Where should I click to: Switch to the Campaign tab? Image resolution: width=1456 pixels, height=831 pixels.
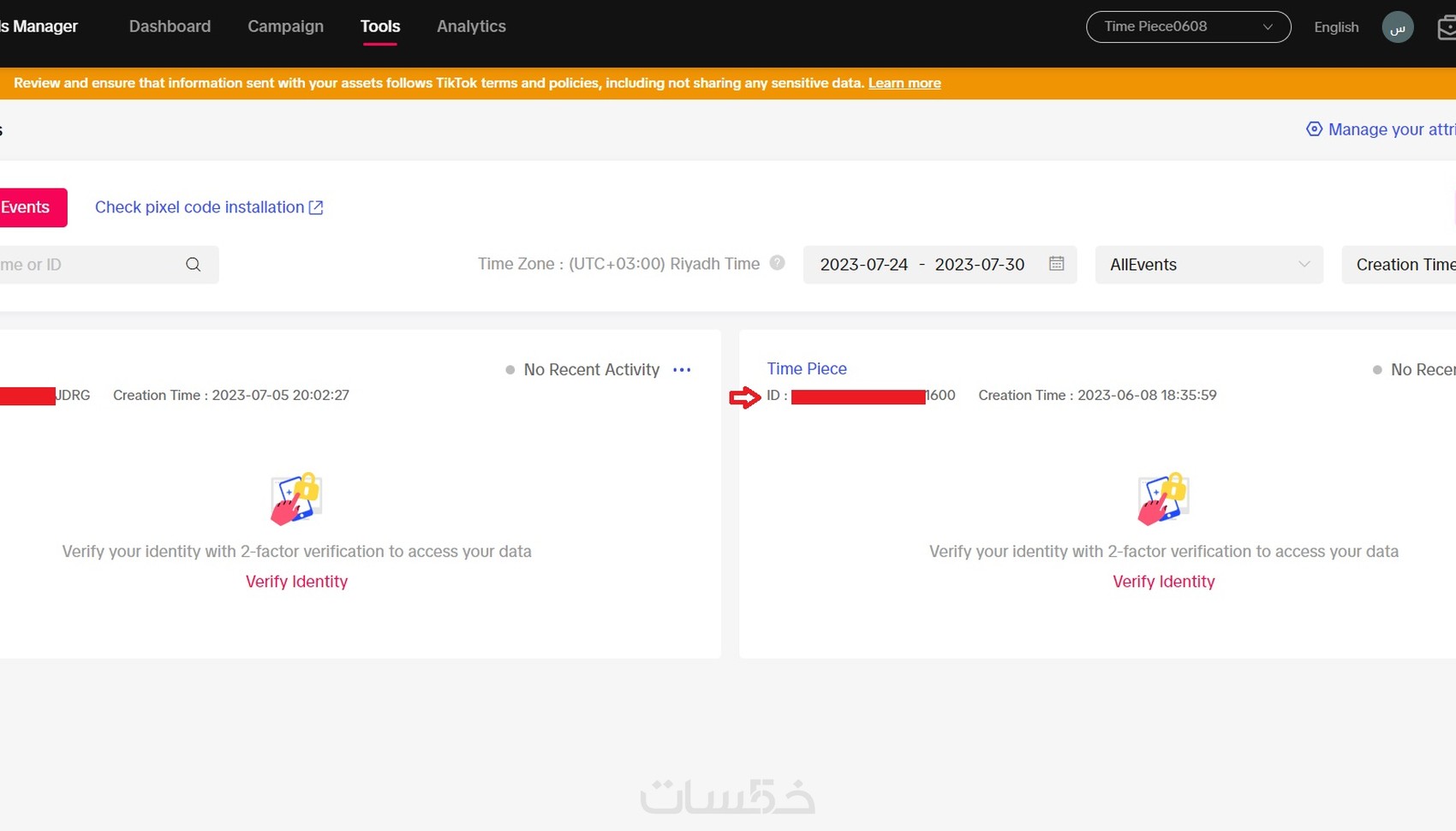point(285,27)
